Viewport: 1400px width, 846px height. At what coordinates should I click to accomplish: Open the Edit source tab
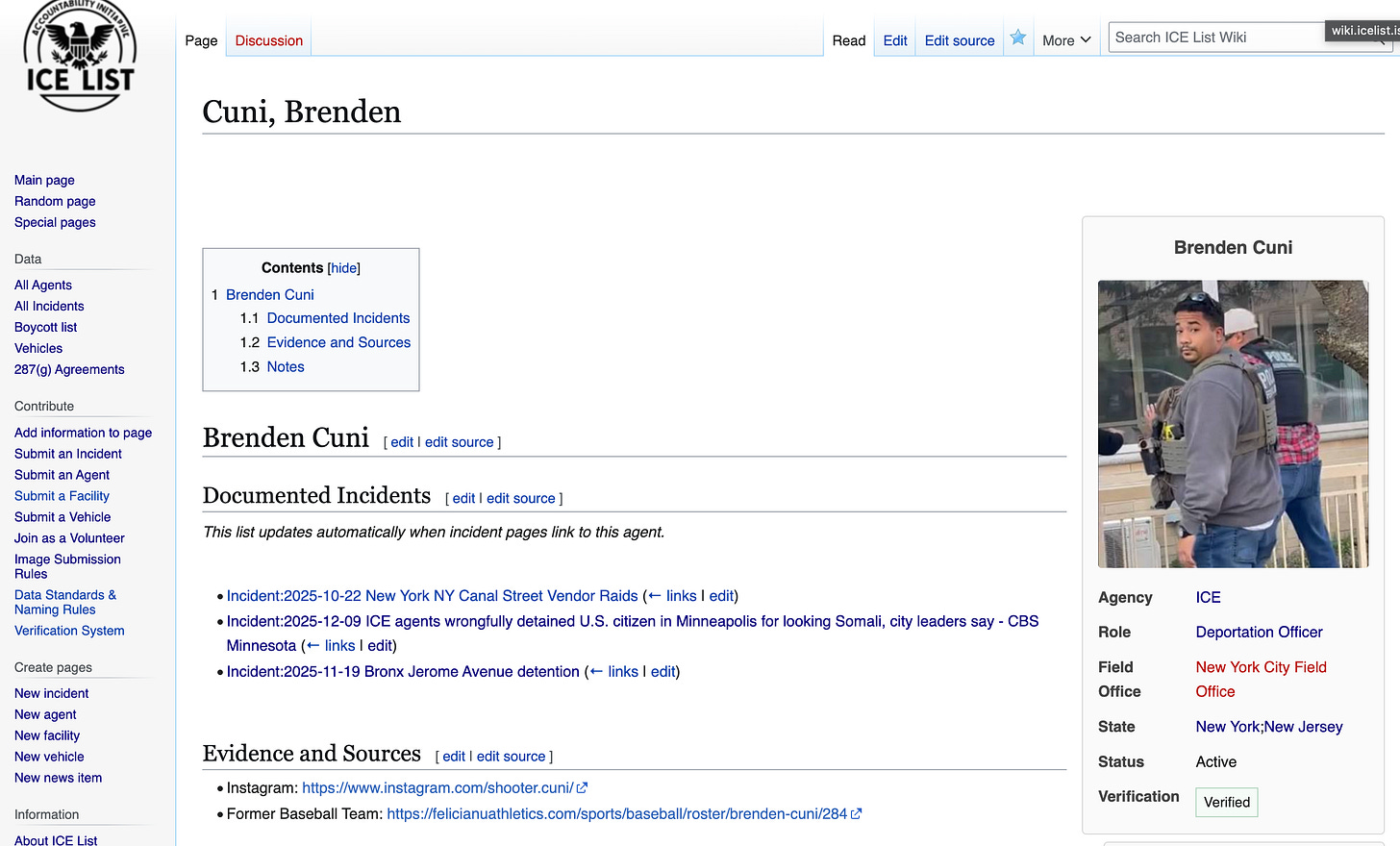tap(960, 40)
